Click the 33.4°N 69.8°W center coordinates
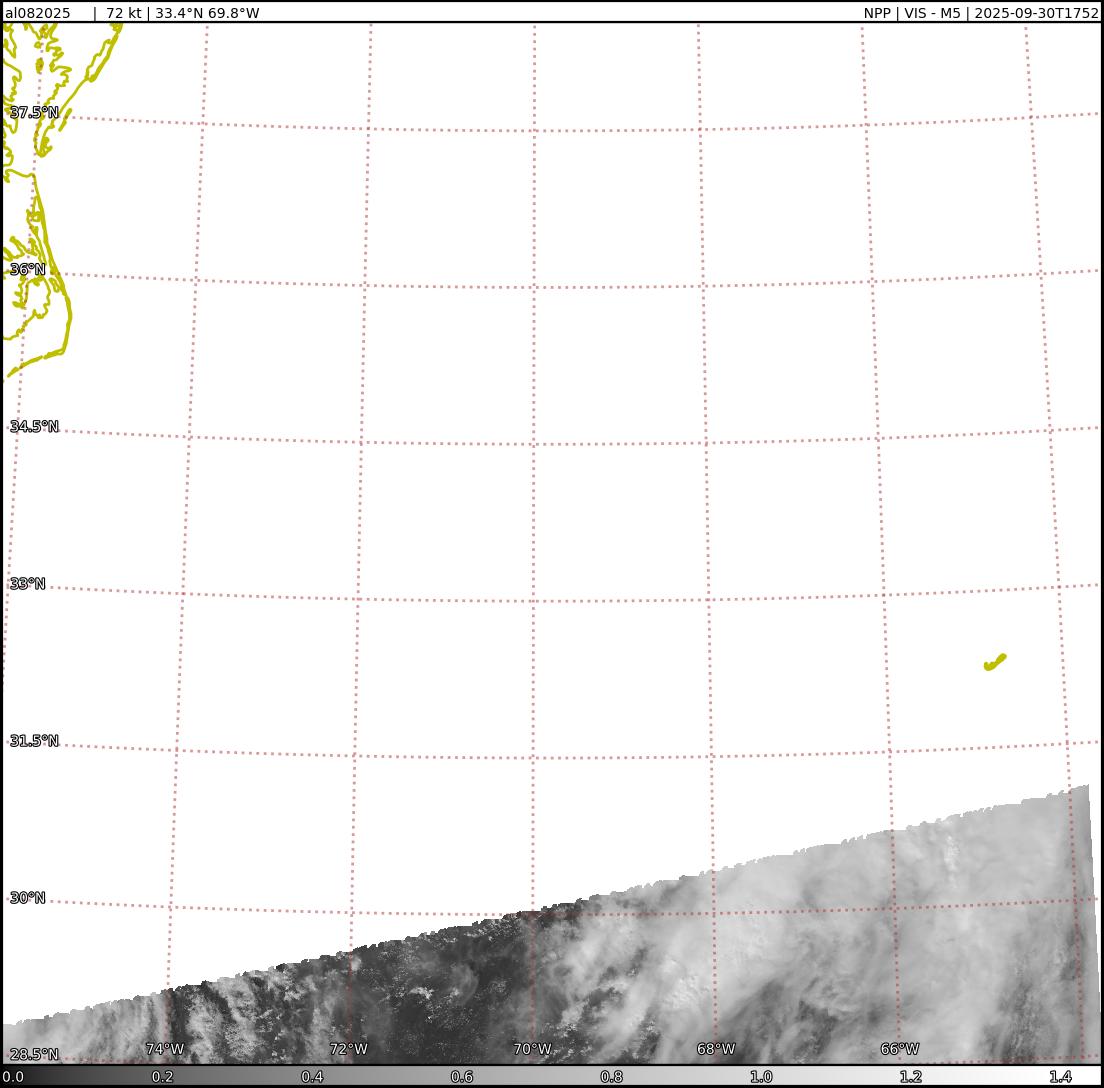 [x=207, y=13]
